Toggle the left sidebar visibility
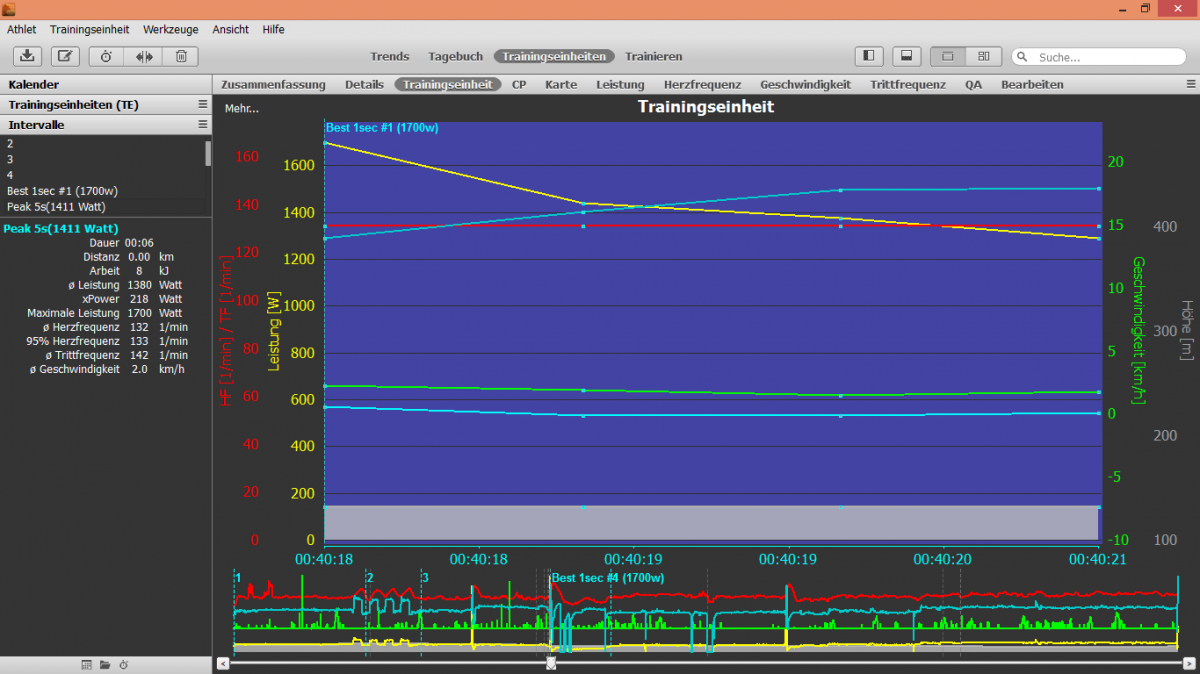 pyautogui.click(x=869, y=57)
